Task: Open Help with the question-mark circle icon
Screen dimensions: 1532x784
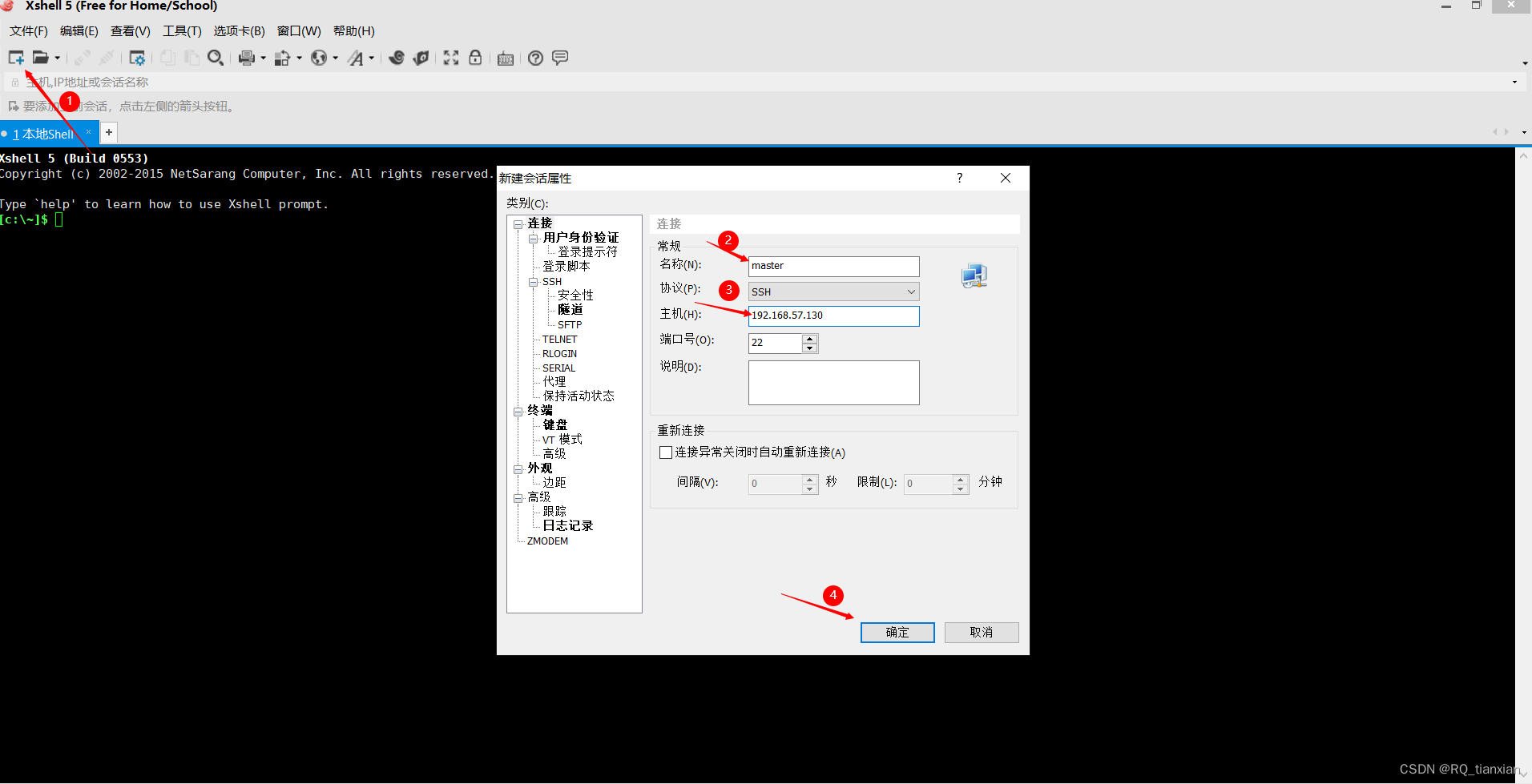Action: point(536,58)
